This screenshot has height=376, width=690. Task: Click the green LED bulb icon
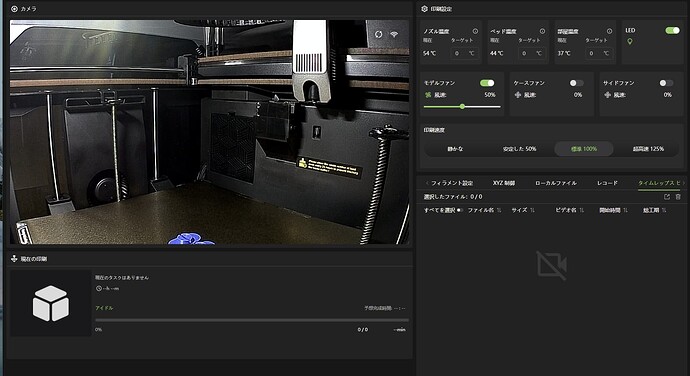coord(630,42)
